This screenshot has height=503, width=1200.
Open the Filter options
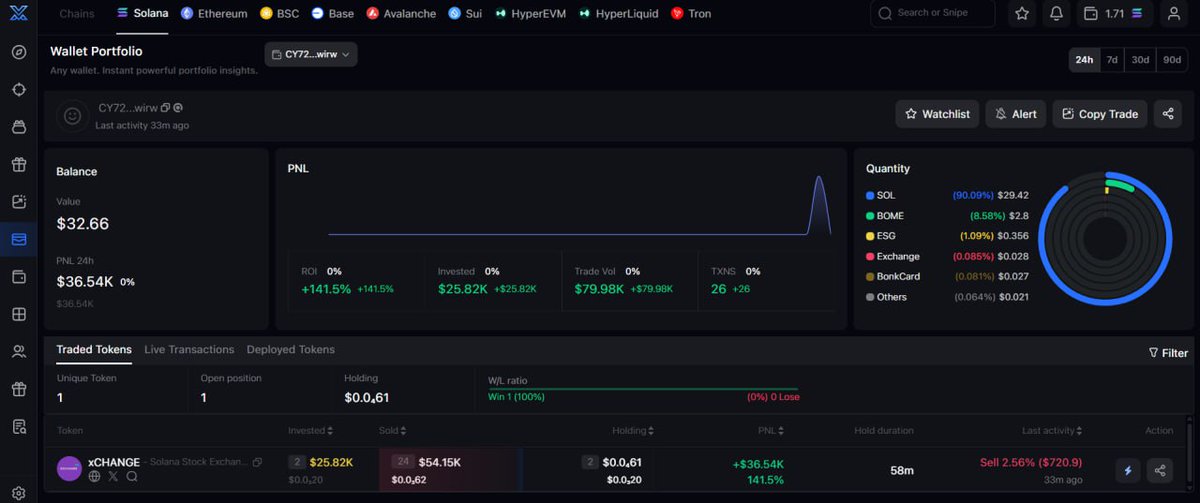(1168, 353)
